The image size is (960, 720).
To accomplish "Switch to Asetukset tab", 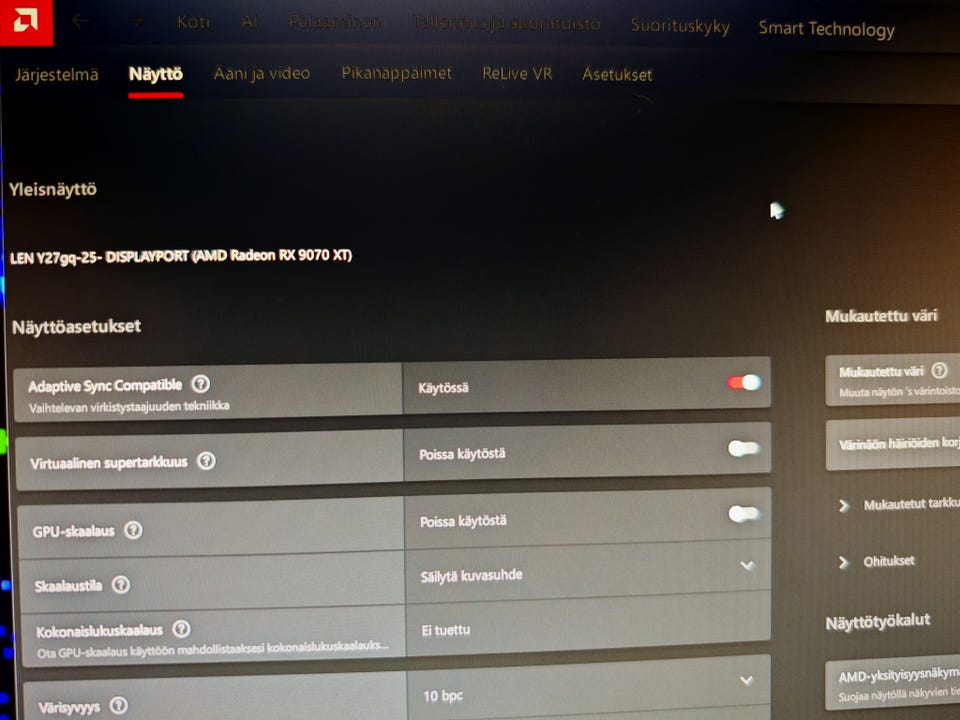I will point(617,75).
